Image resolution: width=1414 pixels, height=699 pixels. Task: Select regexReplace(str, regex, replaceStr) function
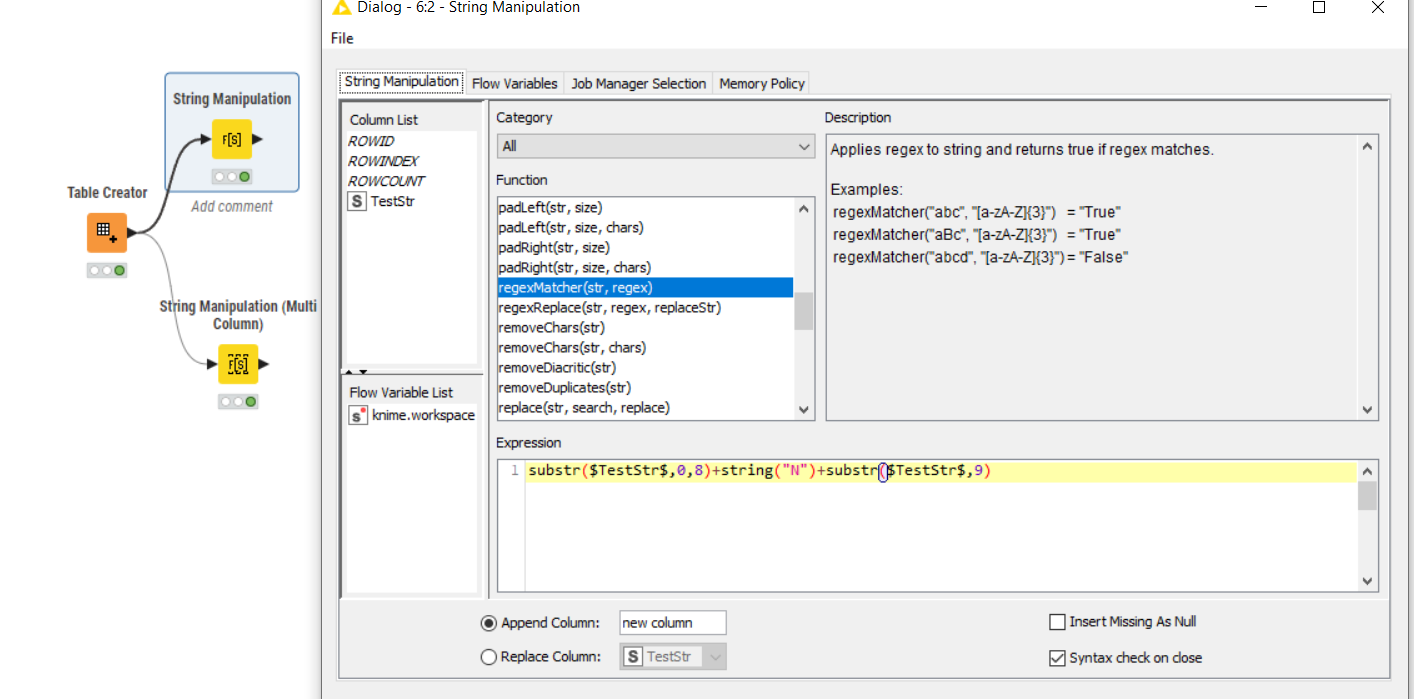click(609, 308)
